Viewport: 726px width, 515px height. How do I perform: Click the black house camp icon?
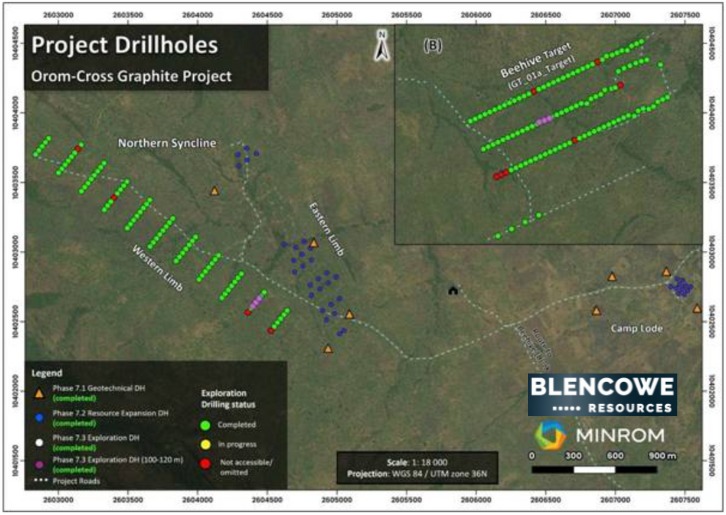pos(453,290)
